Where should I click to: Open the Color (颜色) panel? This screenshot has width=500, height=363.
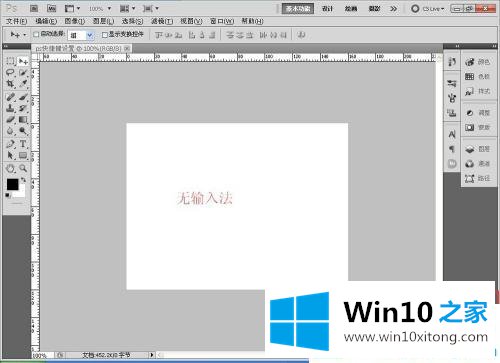click(x=478, y=62)
